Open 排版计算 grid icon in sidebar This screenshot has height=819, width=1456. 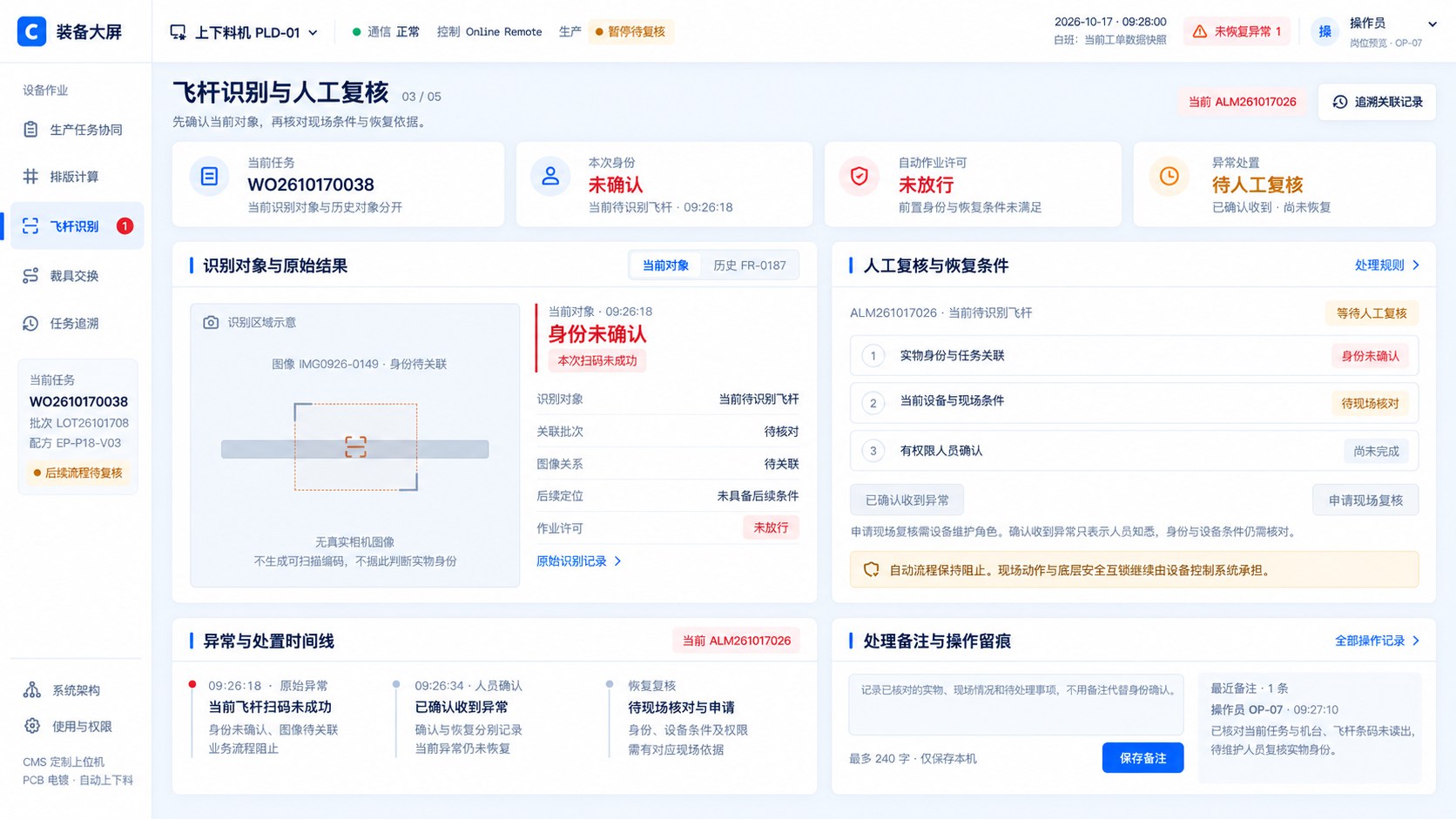pos(30,177)
